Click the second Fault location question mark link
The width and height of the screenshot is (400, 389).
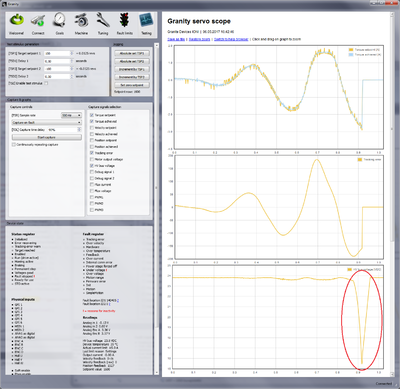pos(110,304)
